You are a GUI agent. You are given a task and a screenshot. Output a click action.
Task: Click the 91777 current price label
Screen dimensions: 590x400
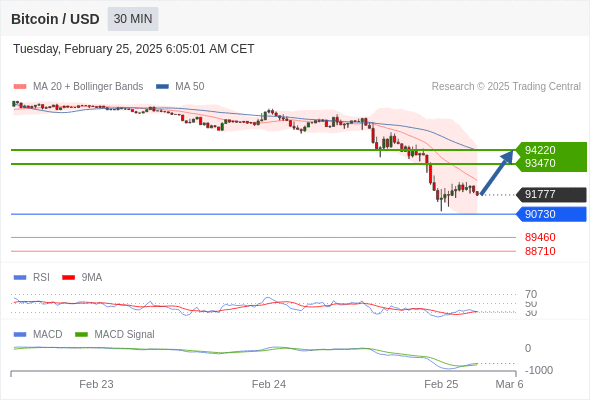(x=551, y=195)
